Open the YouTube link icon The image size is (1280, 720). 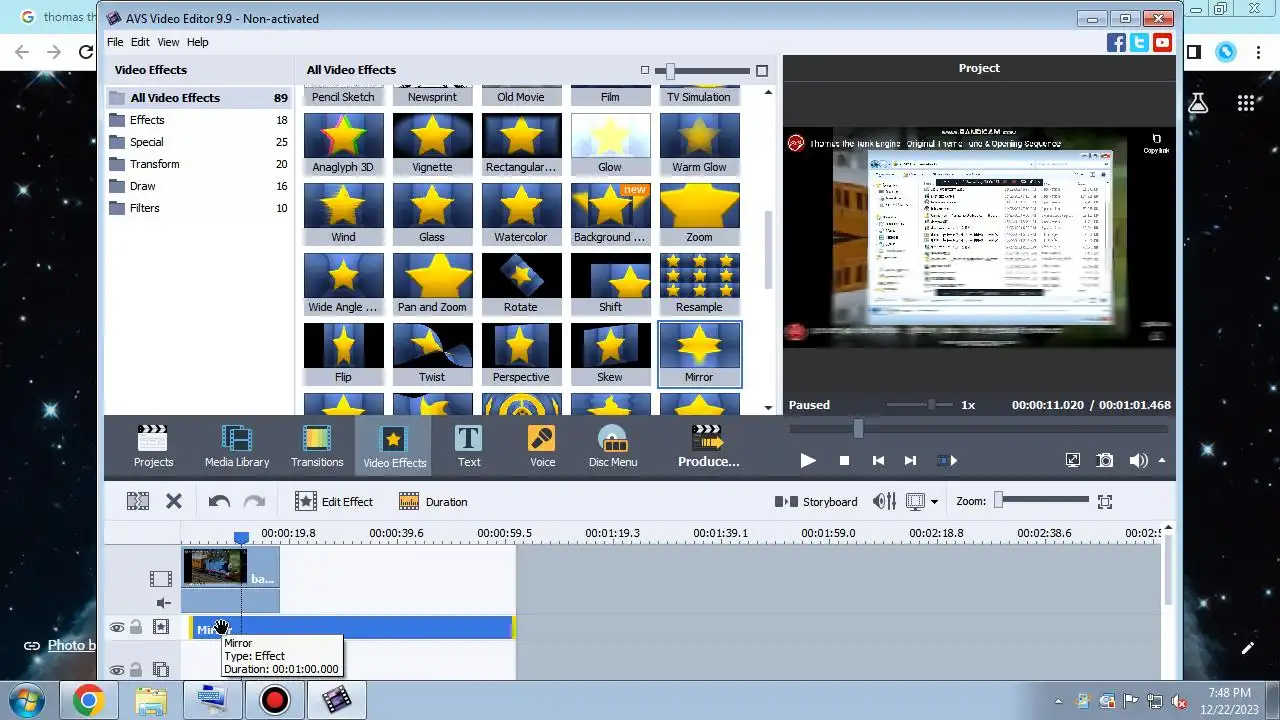[x=1162, y=42]
